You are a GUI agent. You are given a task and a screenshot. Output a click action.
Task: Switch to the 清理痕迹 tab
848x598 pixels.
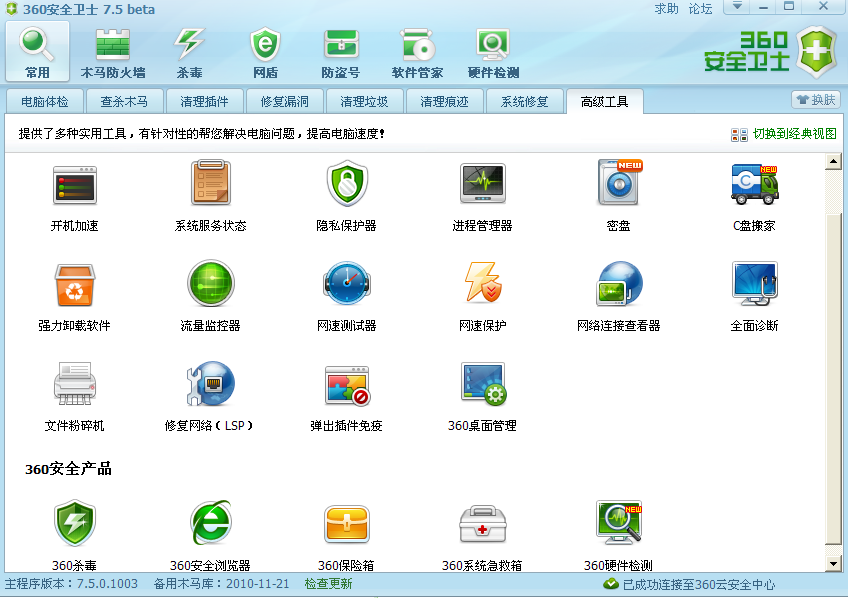tap(445, 102)
